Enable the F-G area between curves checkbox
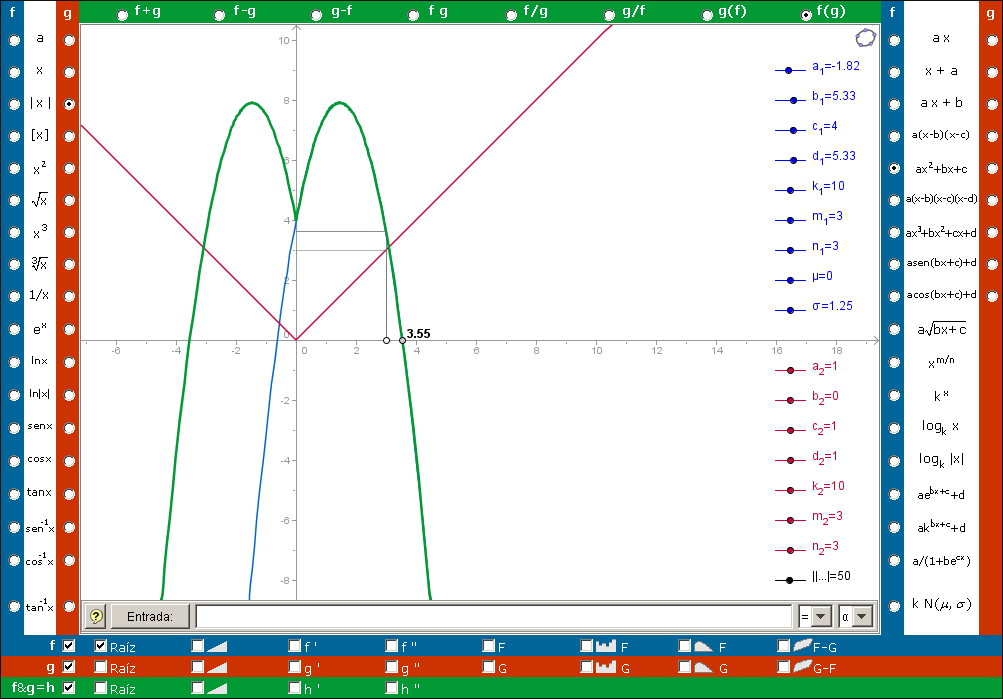 (783, 646)
